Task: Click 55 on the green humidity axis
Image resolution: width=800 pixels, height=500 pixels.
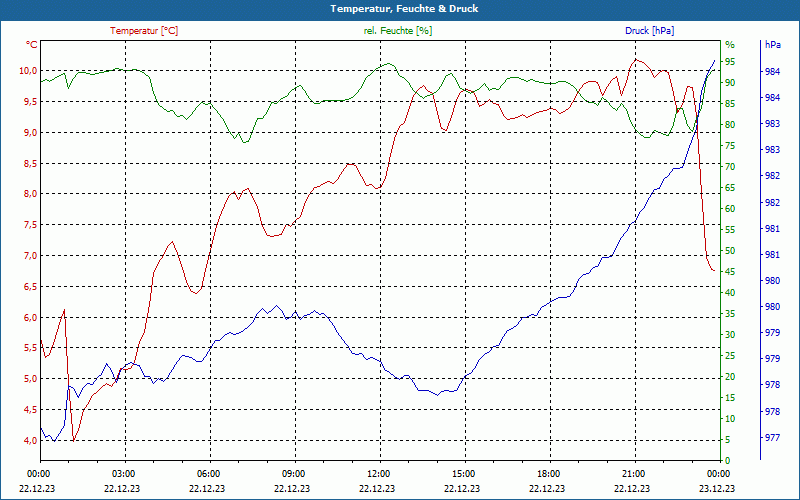Action: point(730,230)
